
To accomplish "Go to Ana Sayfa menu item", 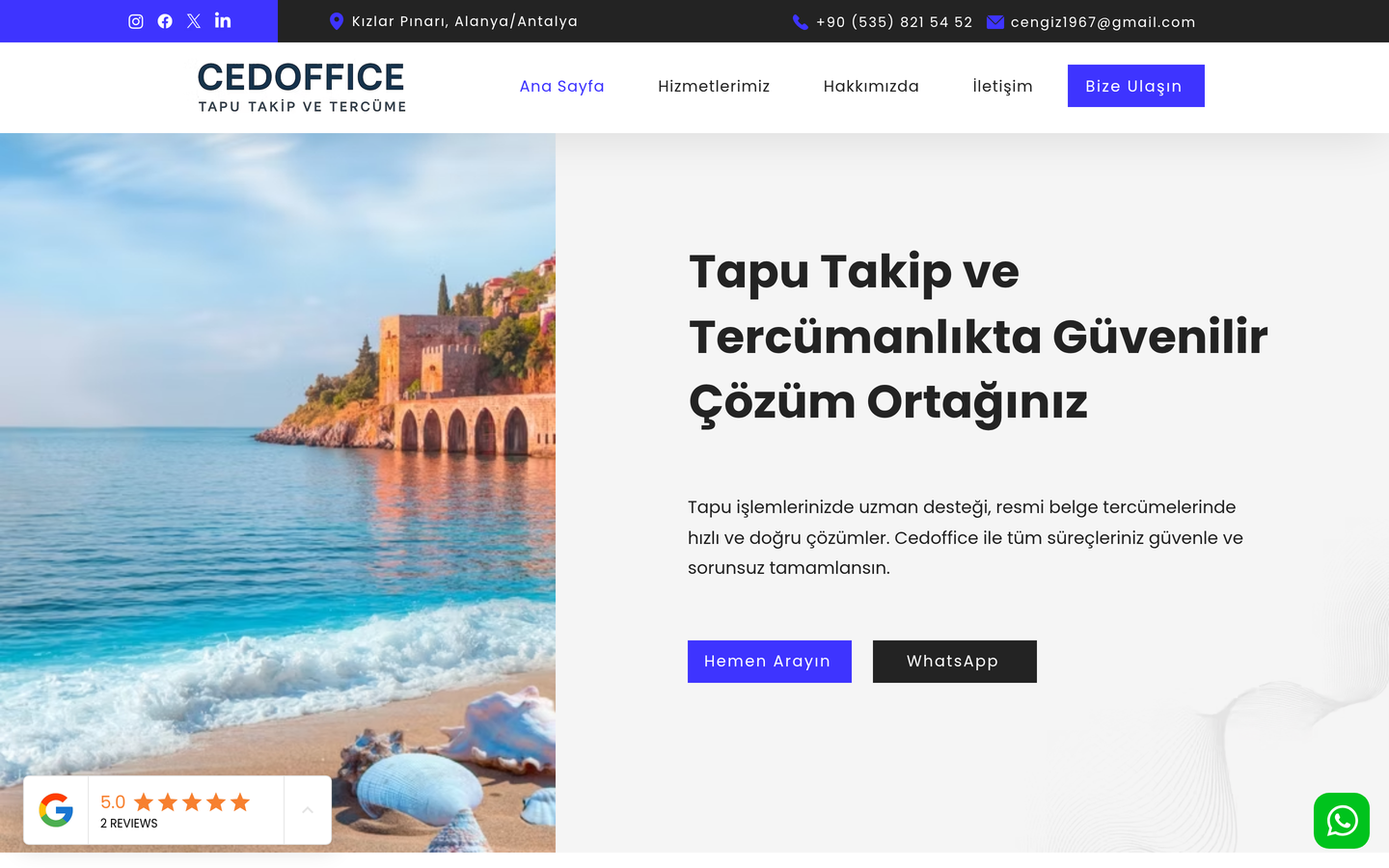I will click(x=562, y=86).
